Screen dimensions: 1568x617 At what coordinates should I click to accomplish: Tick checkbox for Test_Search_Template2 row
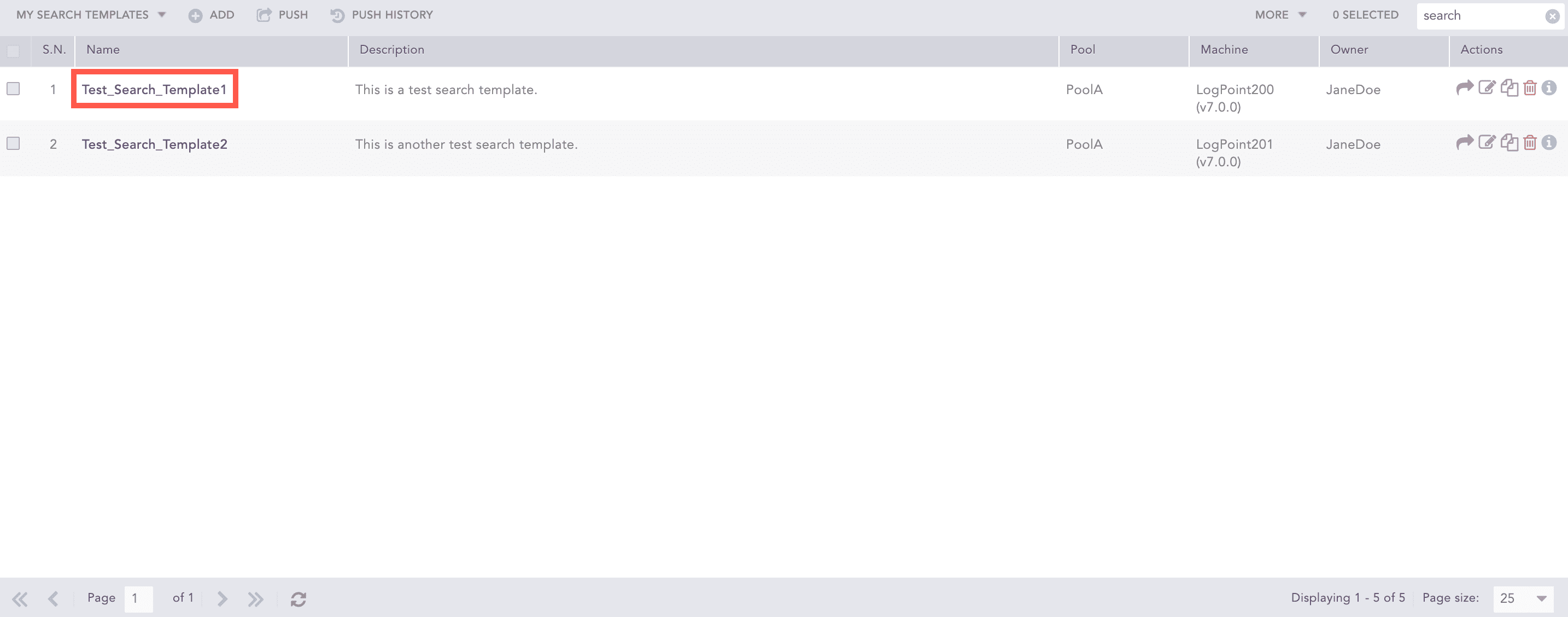point(13,144)
